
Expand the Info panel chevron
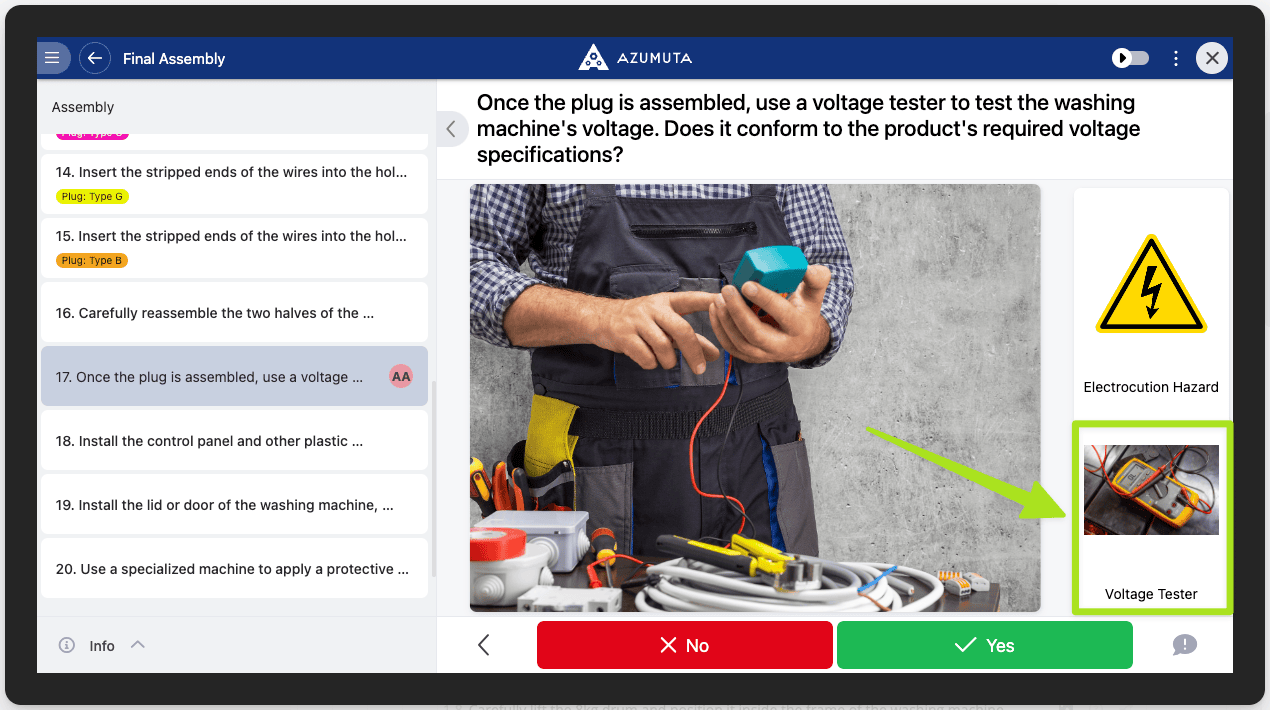[x=138, y=645]
